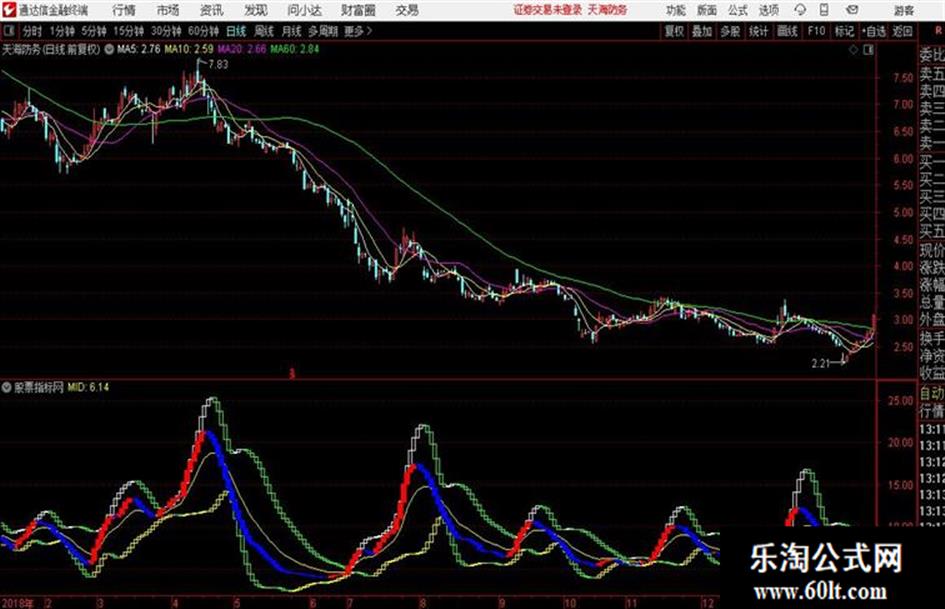Select the 日线 daily period
This screenshot has height=609, width=945.
click(x=236, y=31)
